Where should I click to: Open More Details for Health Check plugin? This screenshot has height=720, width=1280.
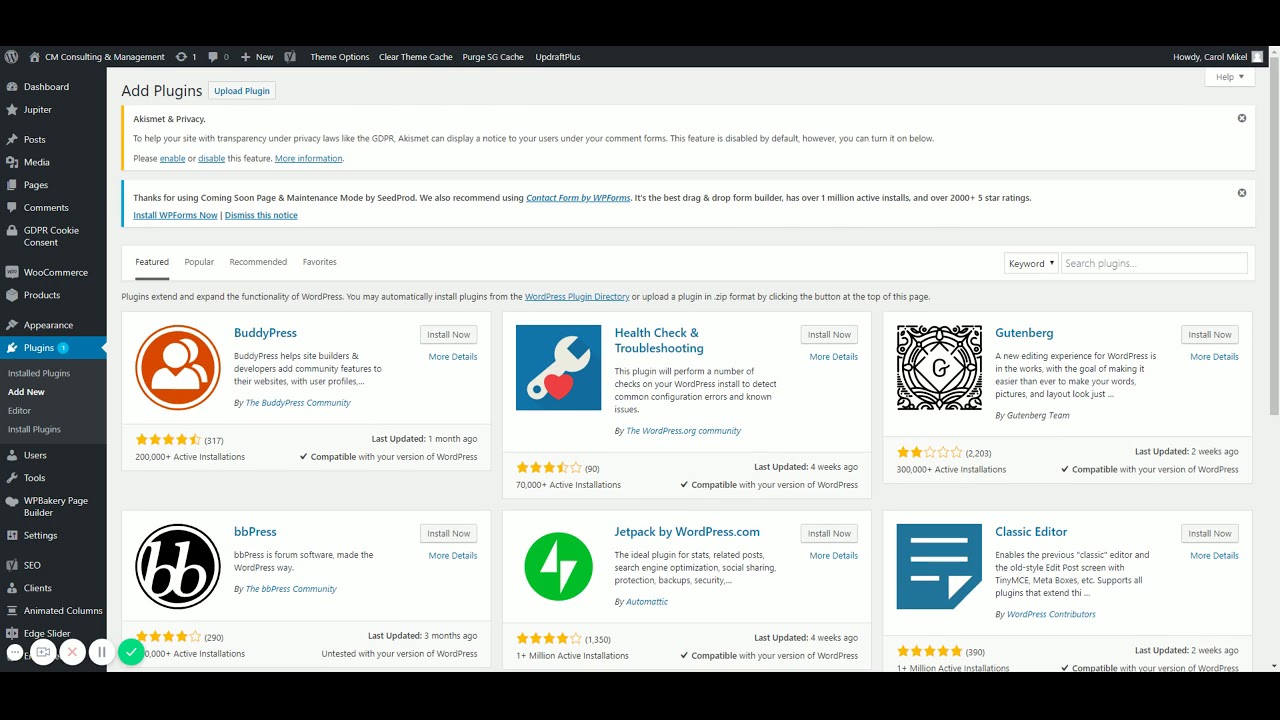click(x=834, y=357)
